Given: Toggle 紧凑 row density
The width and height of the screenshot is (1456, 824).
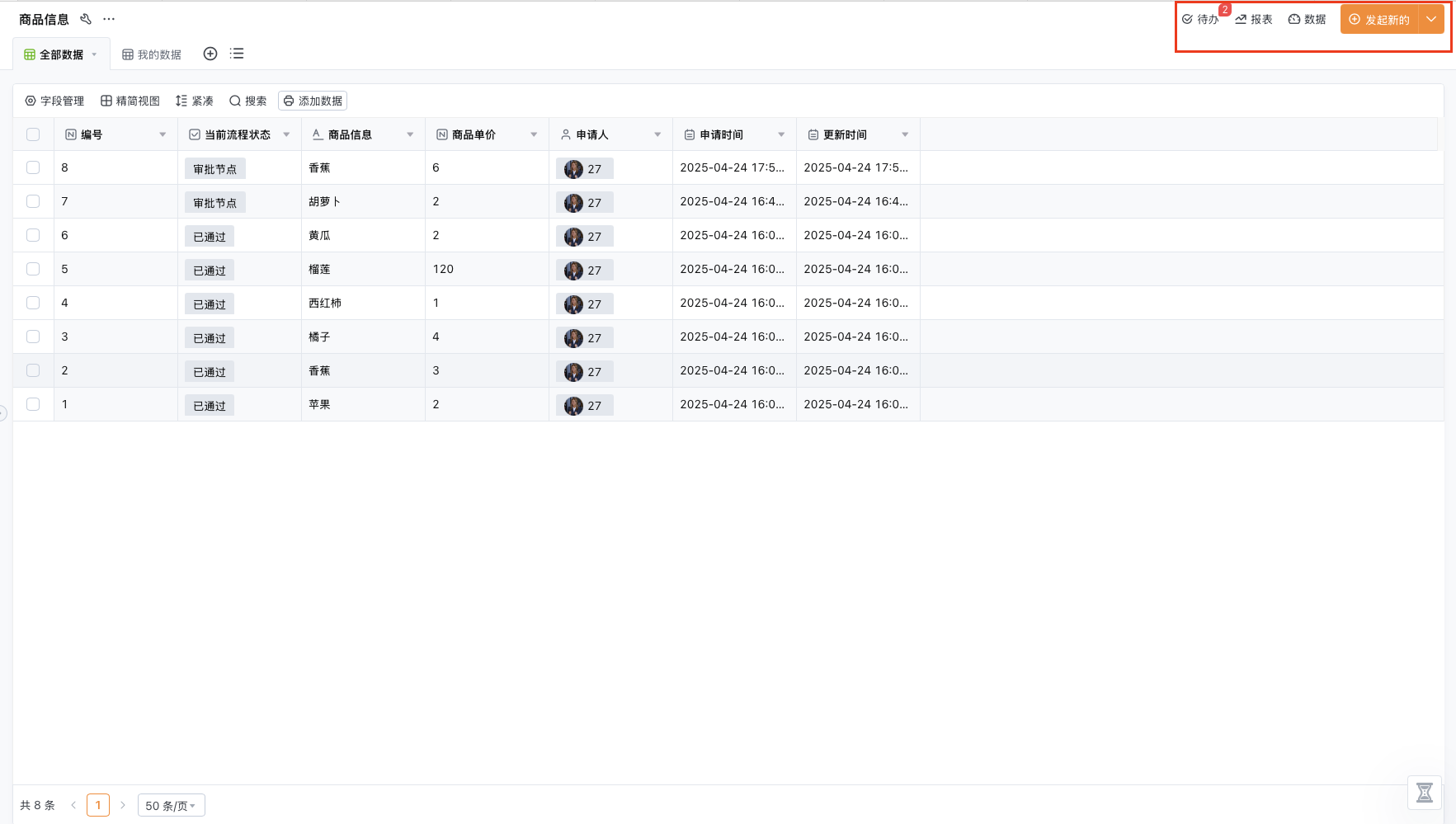Looking at the screenshot, I should (195, 101).
